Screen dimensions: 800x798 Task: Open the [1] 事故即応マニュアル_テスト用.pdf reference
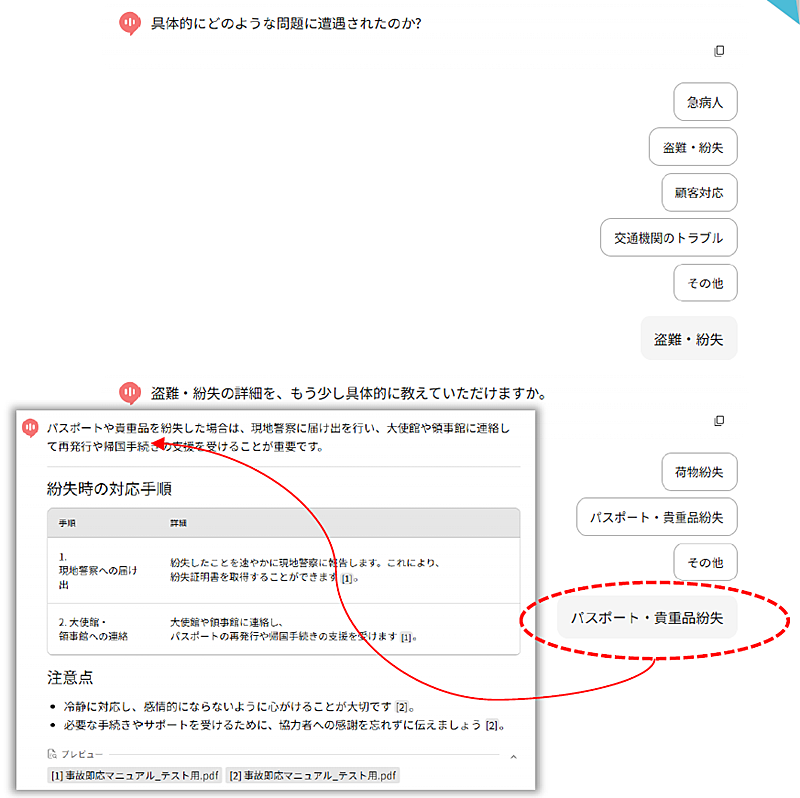(136, 775)
